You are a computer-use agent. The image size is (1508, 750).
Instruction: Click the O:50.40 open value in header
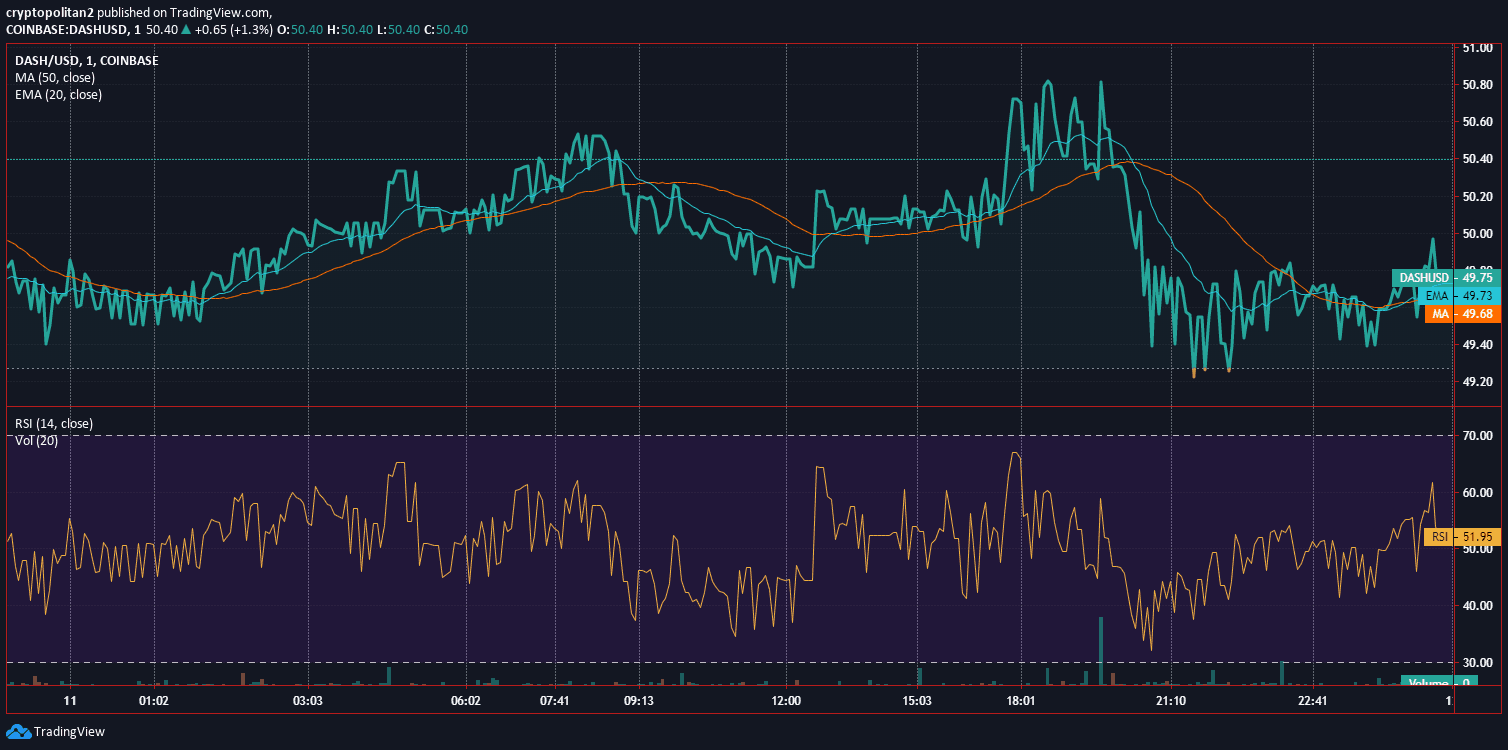tap(299, 29)
